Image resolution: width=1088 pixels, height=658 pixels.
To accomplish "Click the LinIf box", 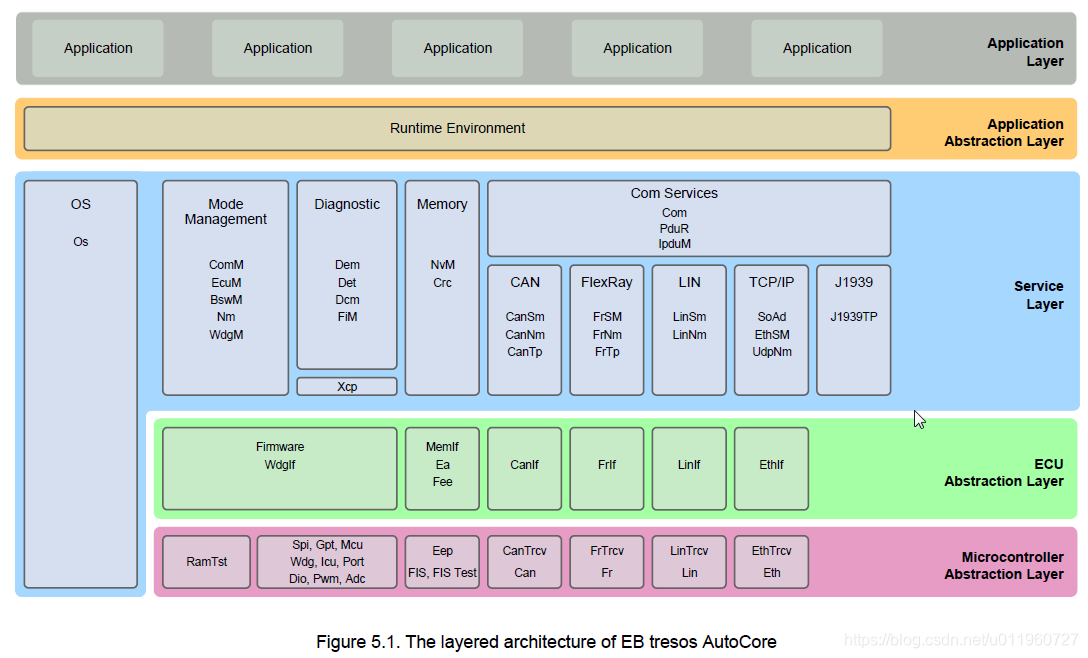I will coord(689,469).
